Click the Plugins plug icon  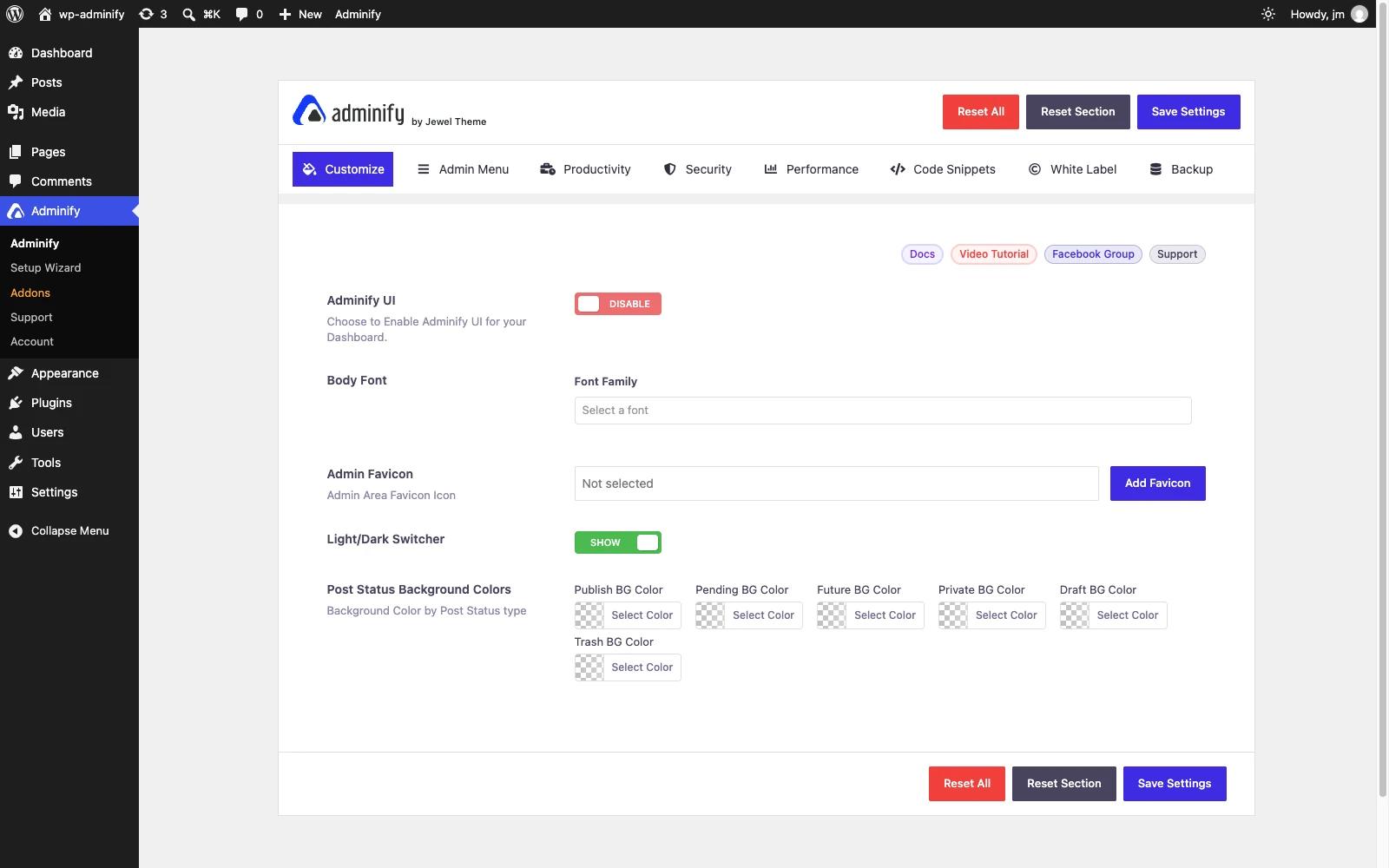(16, 403)
